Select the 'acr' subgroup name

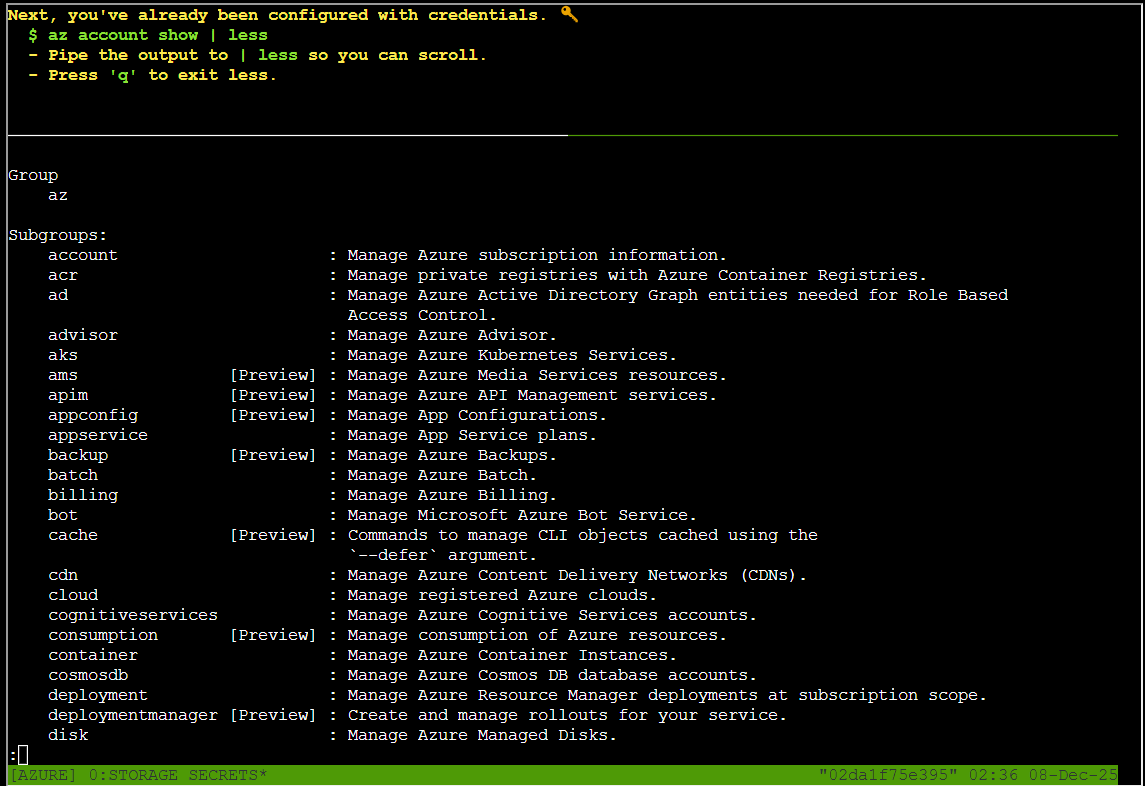click(x=63, y=275)
